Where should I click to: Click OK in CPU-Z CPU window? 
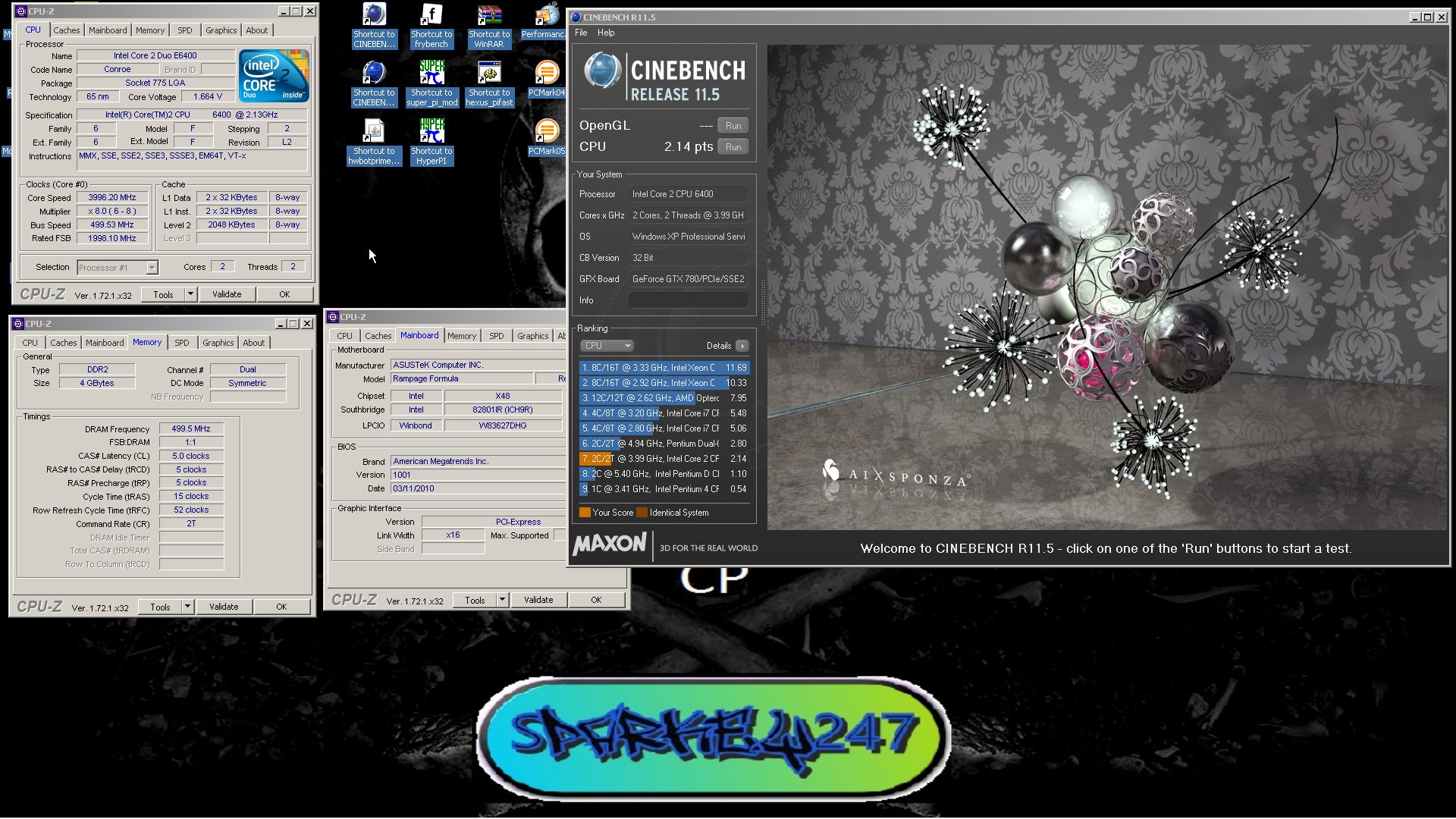tap(284, 294)
